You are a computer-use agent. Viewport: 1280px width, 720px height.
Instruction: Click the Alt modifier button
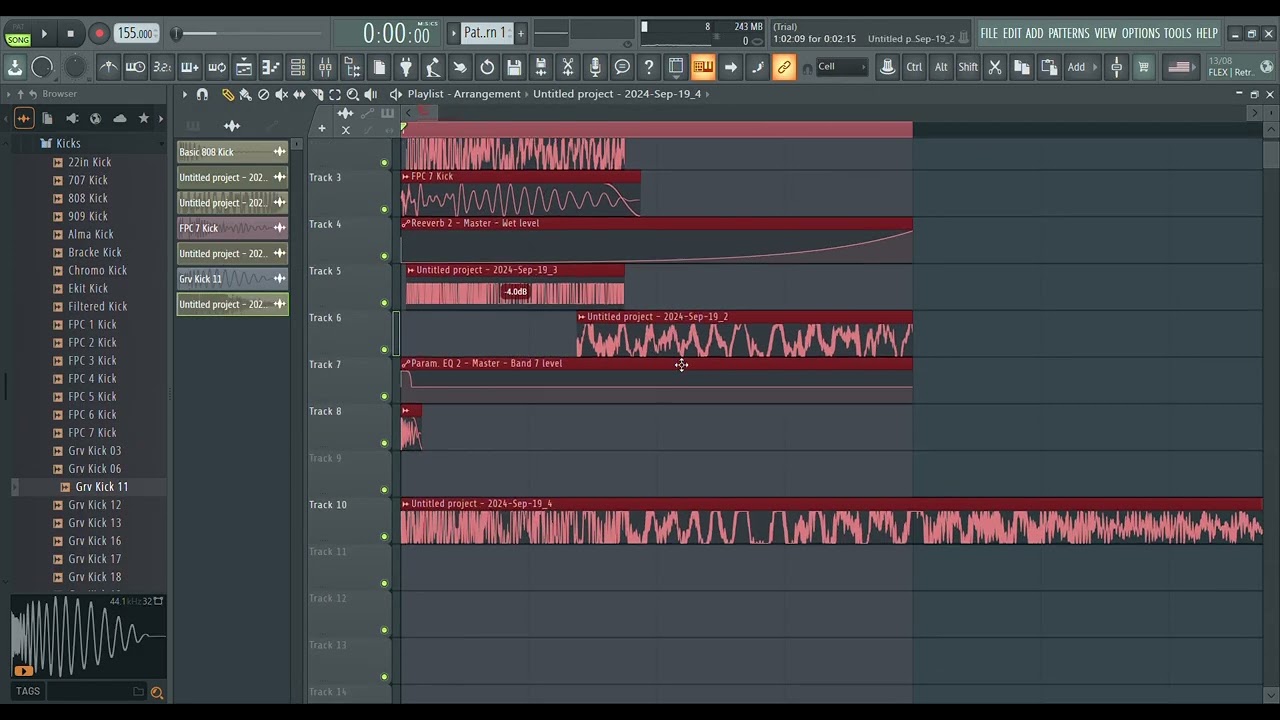tap(941, 67)
